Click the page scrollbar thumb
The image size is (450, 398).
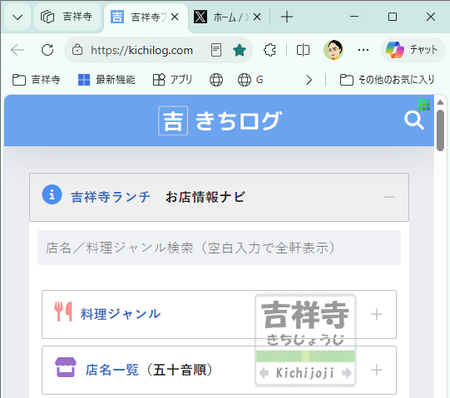[440, 130]
